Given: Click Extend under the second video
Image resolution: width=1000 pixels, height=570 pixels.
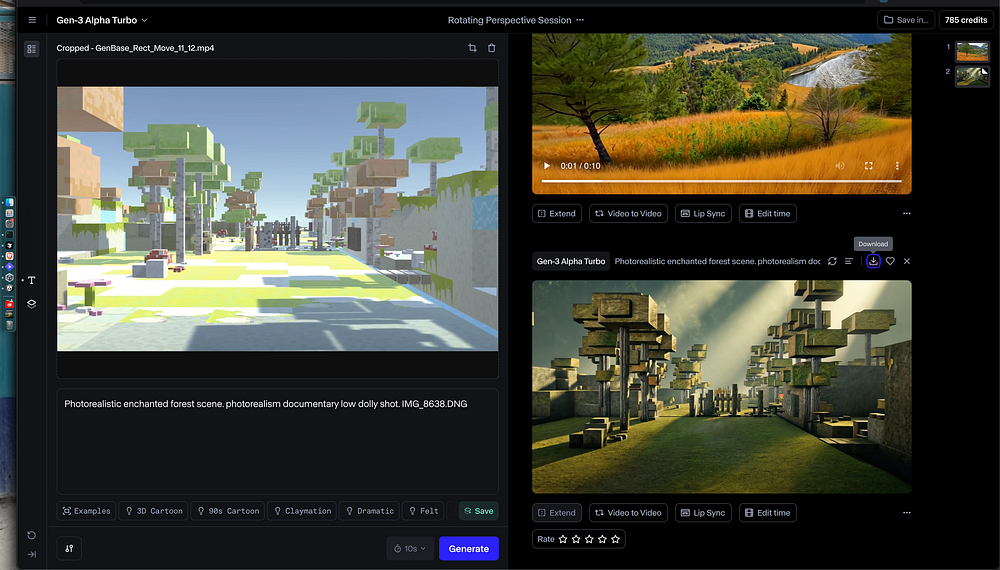Looking at the screenshot, I should pyautogui.click(x=557, y=513).
